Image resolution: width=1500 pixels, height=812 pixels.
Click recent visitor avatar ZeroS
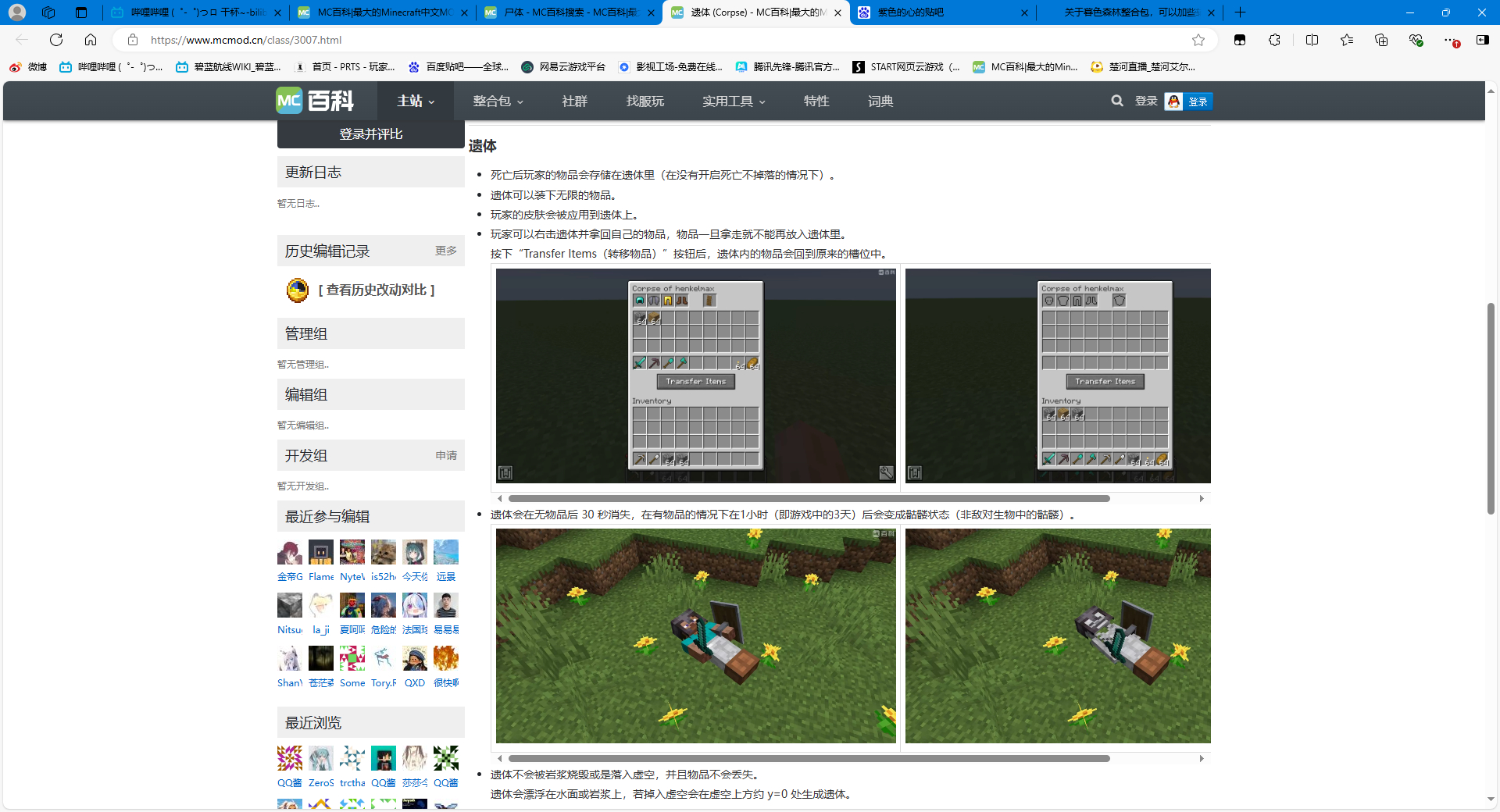tap(321, 758)
